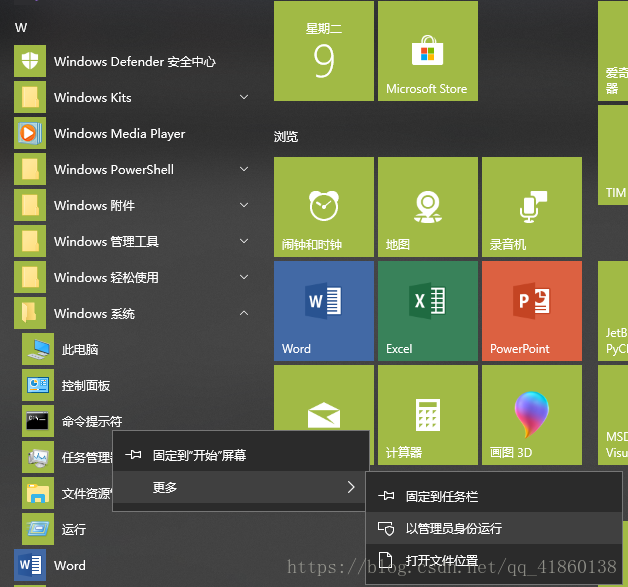Click the Windows Kits folder icon
Image resolution: width=628 pixels, height=587 pixels.
point(30,97)
